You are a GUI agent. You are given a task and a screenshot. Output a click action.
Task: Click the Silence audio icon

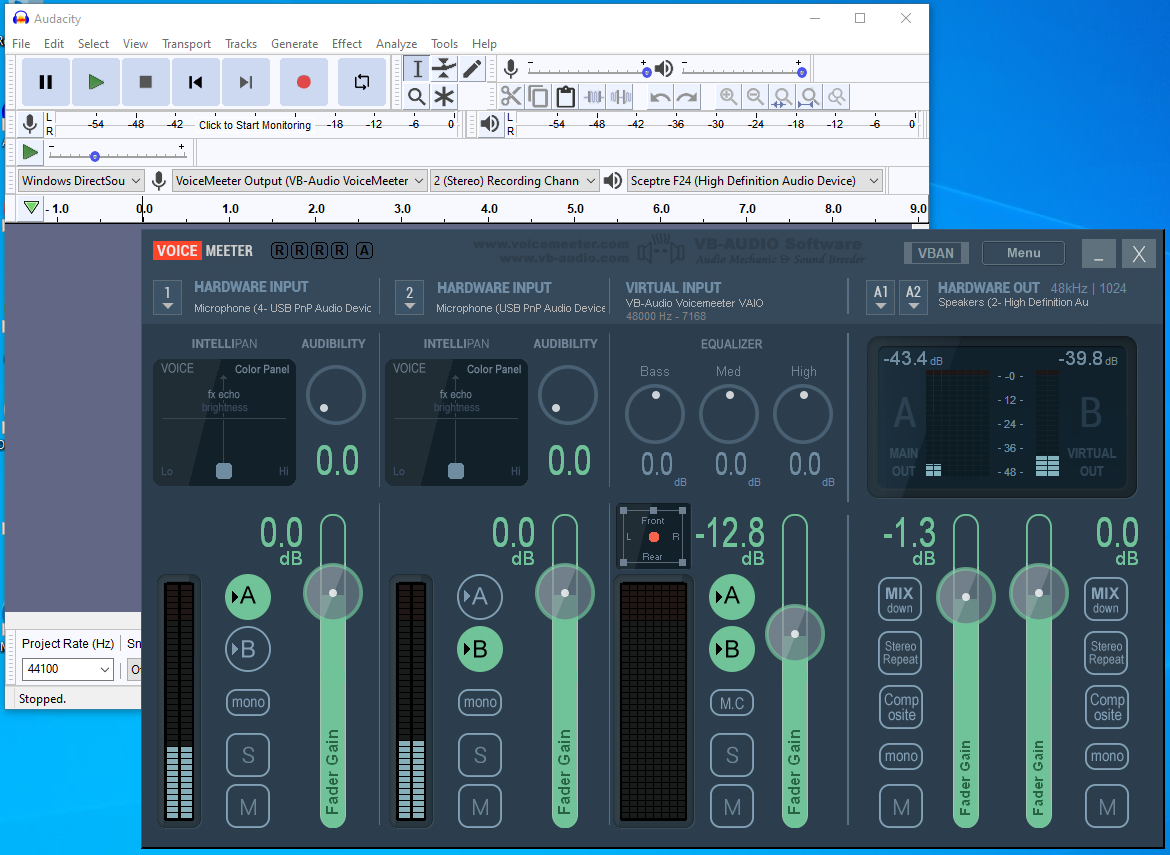click(x=621, y=96)
